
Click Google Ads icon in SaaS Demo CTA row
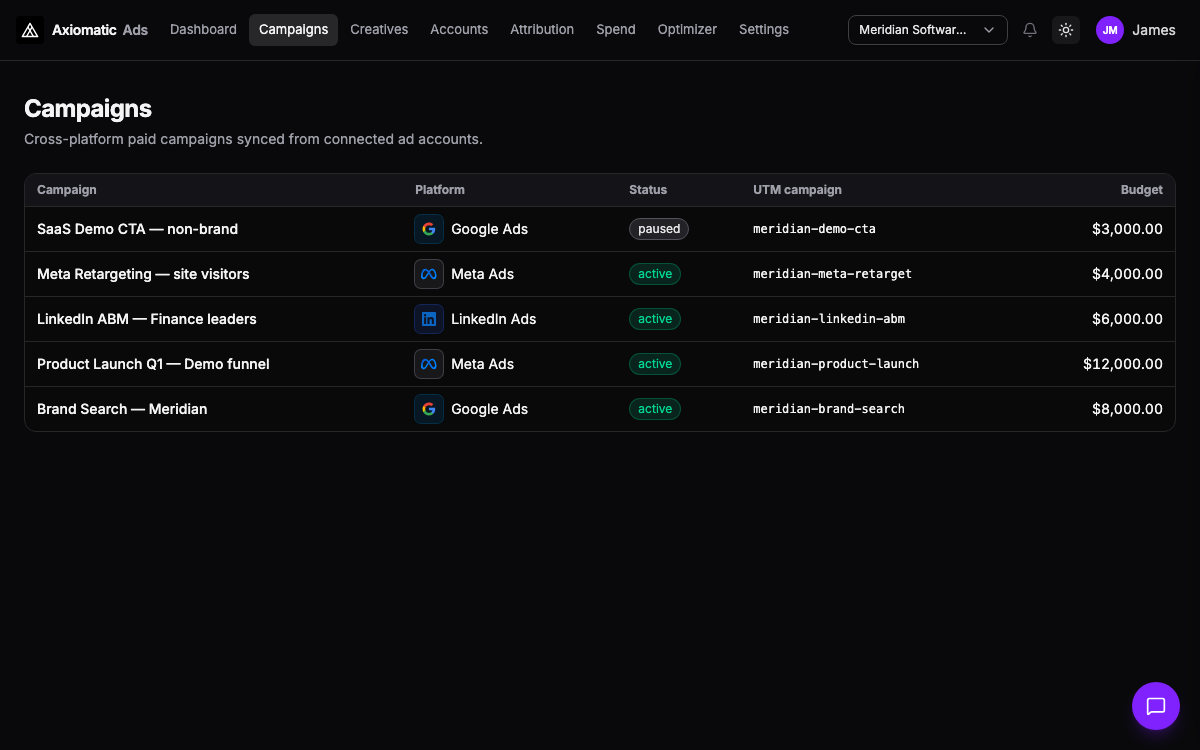coord(429,229)
